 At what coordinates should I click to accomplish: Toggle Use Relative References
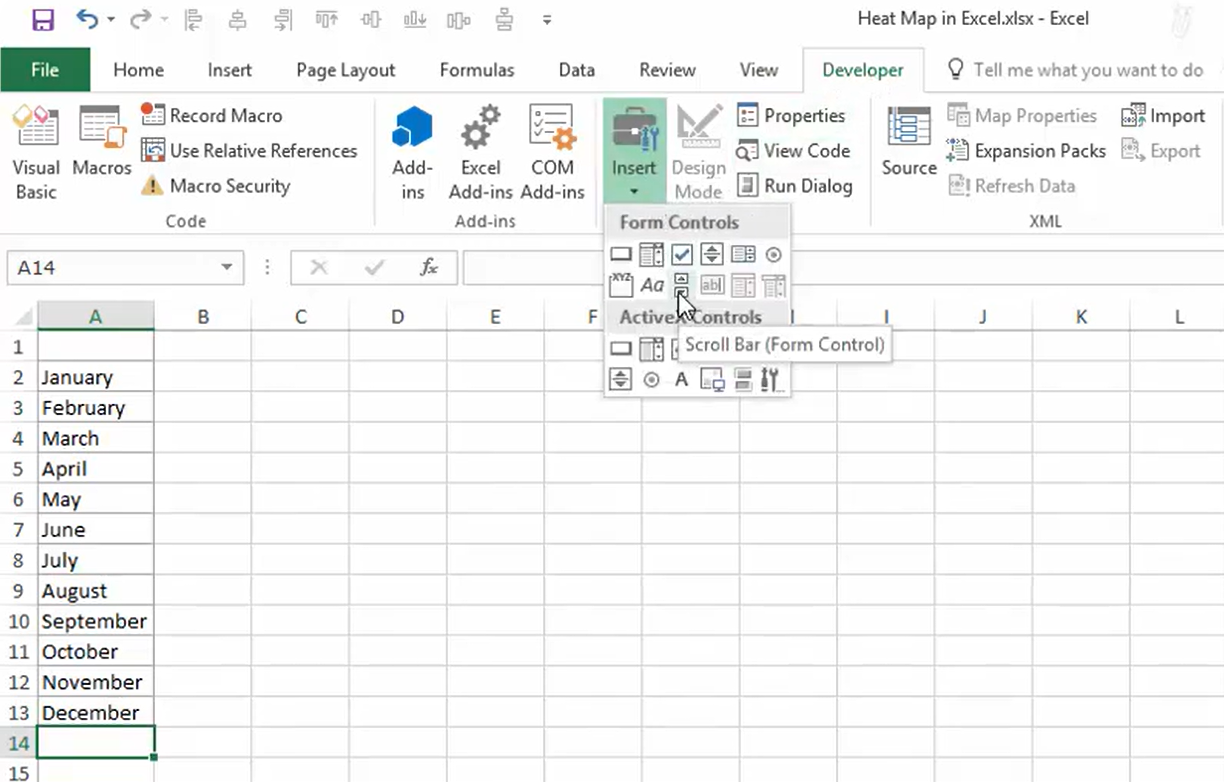click(249, 151)
